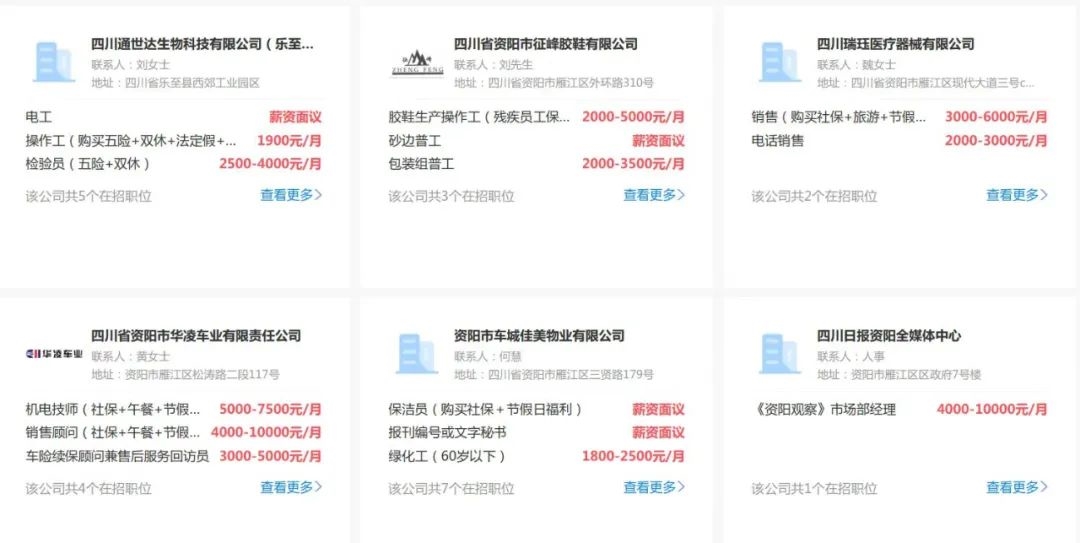
Task: Click 该公司共1个在招职位 text
Action: [x=814, y=489]
